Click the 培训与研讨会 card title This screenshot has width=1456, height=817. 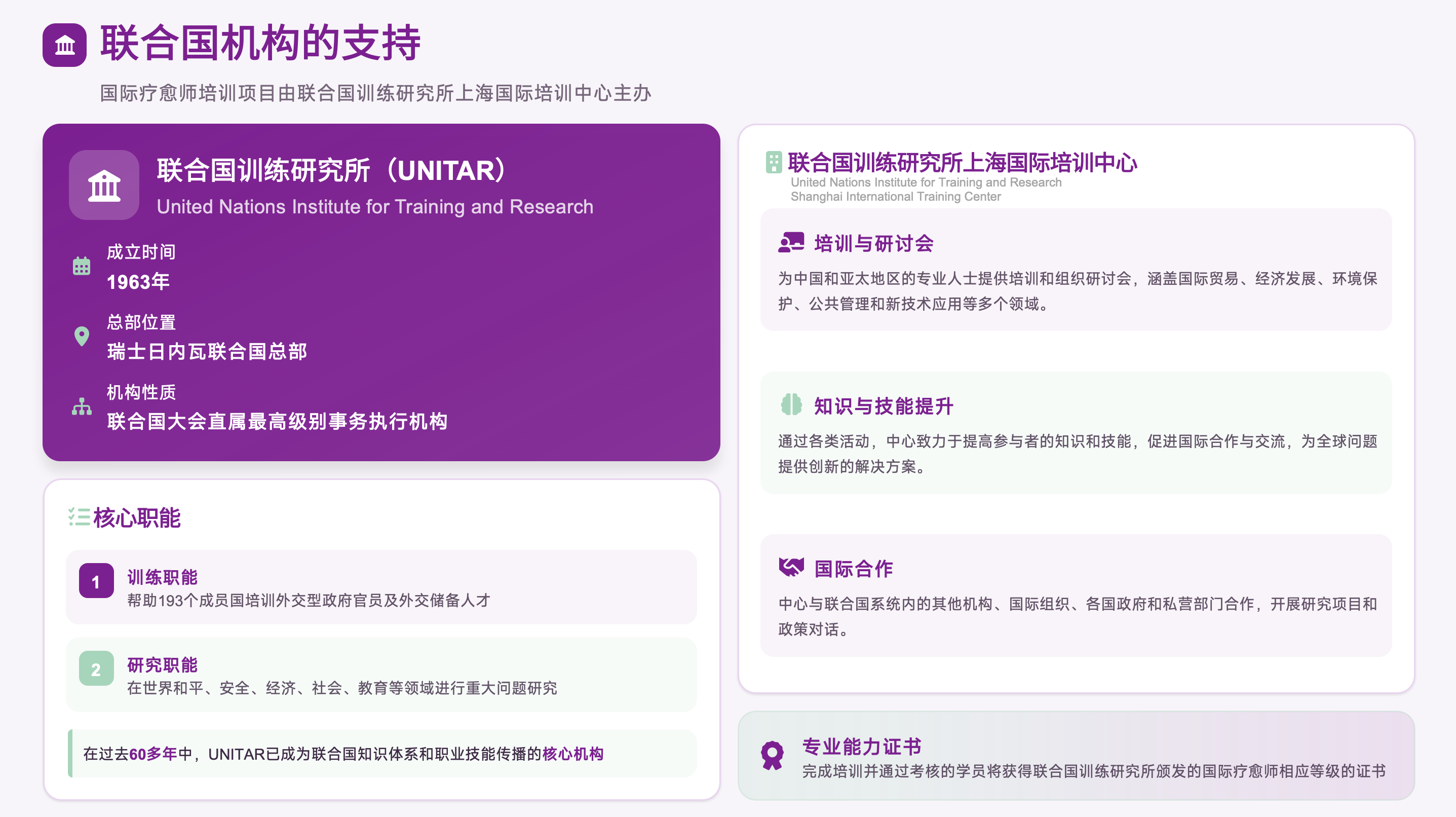(874, 243)
